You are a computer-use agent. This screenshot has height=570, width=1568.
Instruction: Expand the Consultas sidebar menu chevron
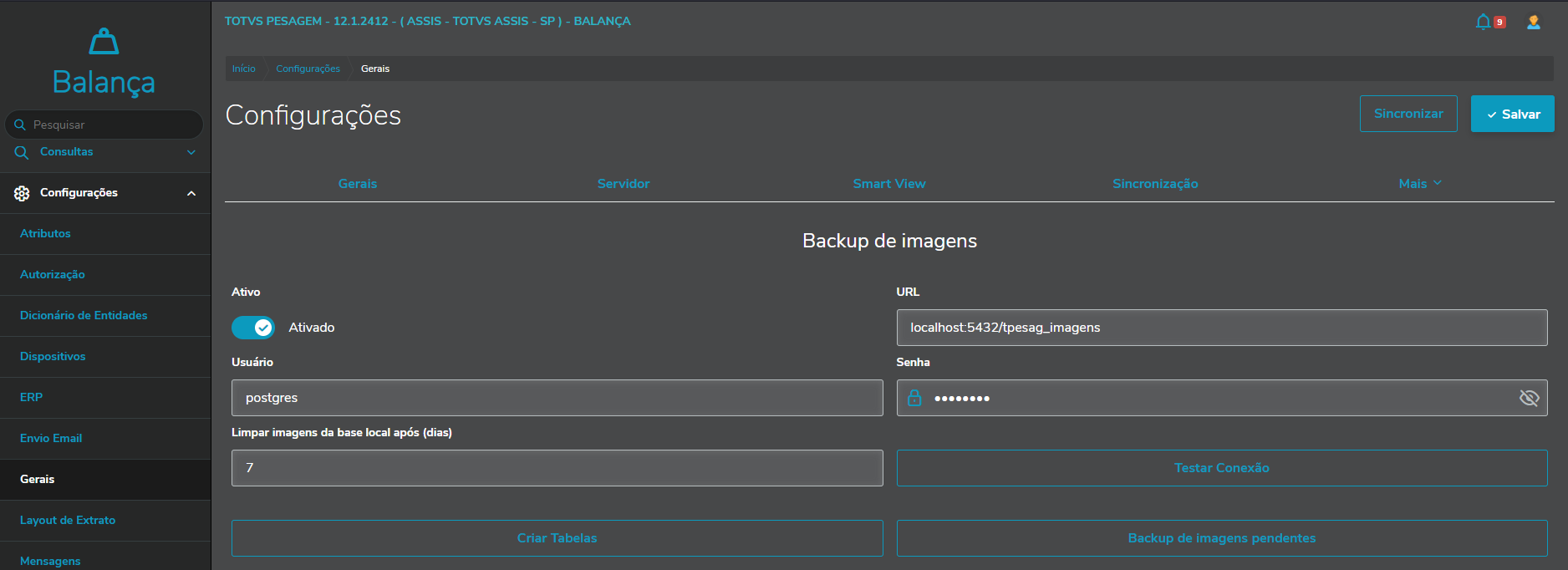pos(191,152)
